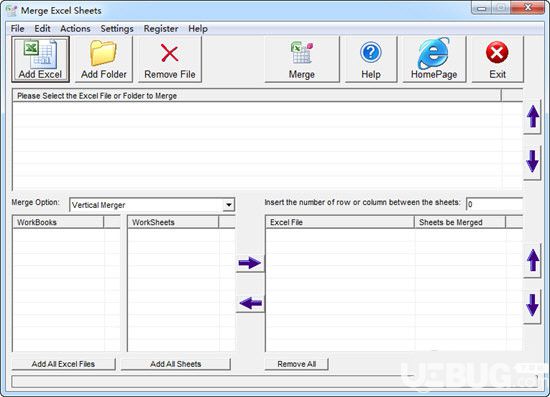Image resolution: width=550 pixels, height=397 pixels.
Task: Expand the Merge Option dropdown arrow
Action: 229,205
